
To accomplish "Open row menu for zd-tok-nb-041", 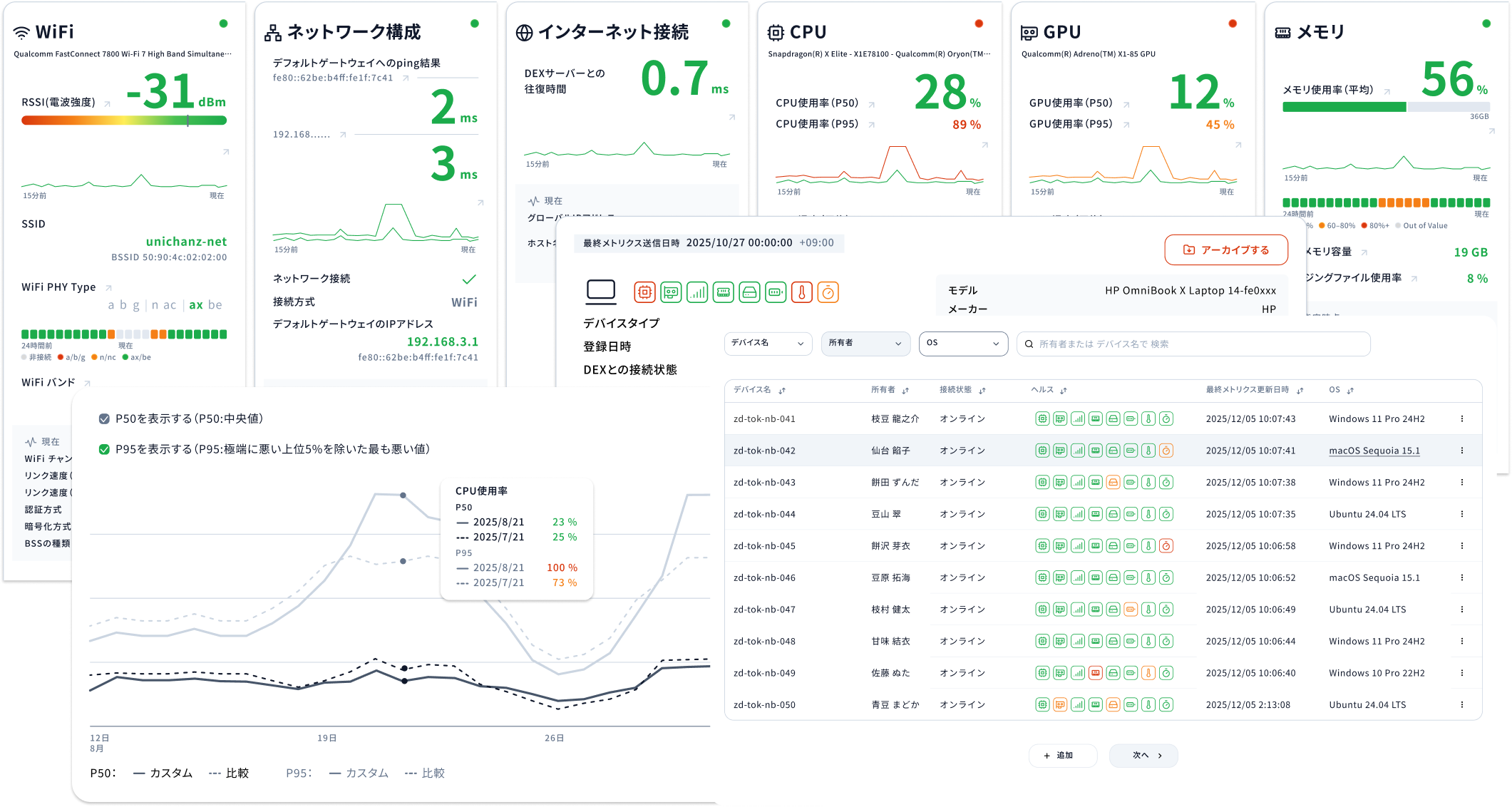I will 1461,419.
